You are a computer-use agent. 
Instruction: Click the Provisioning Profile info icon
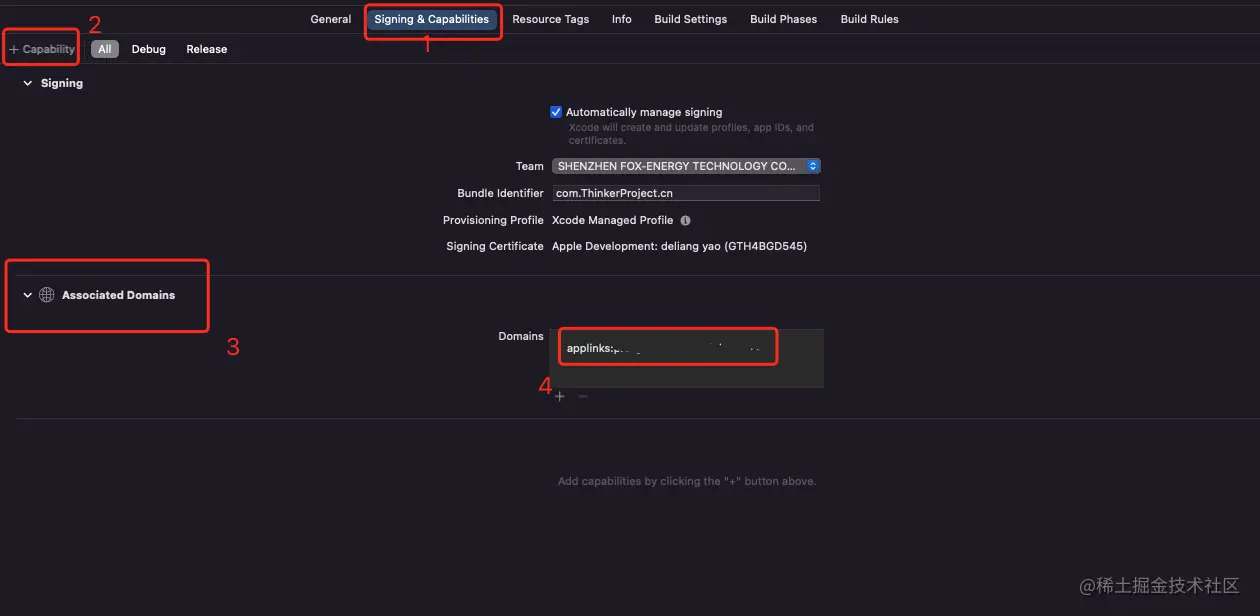pyautogui.click(x=685, y=220)
